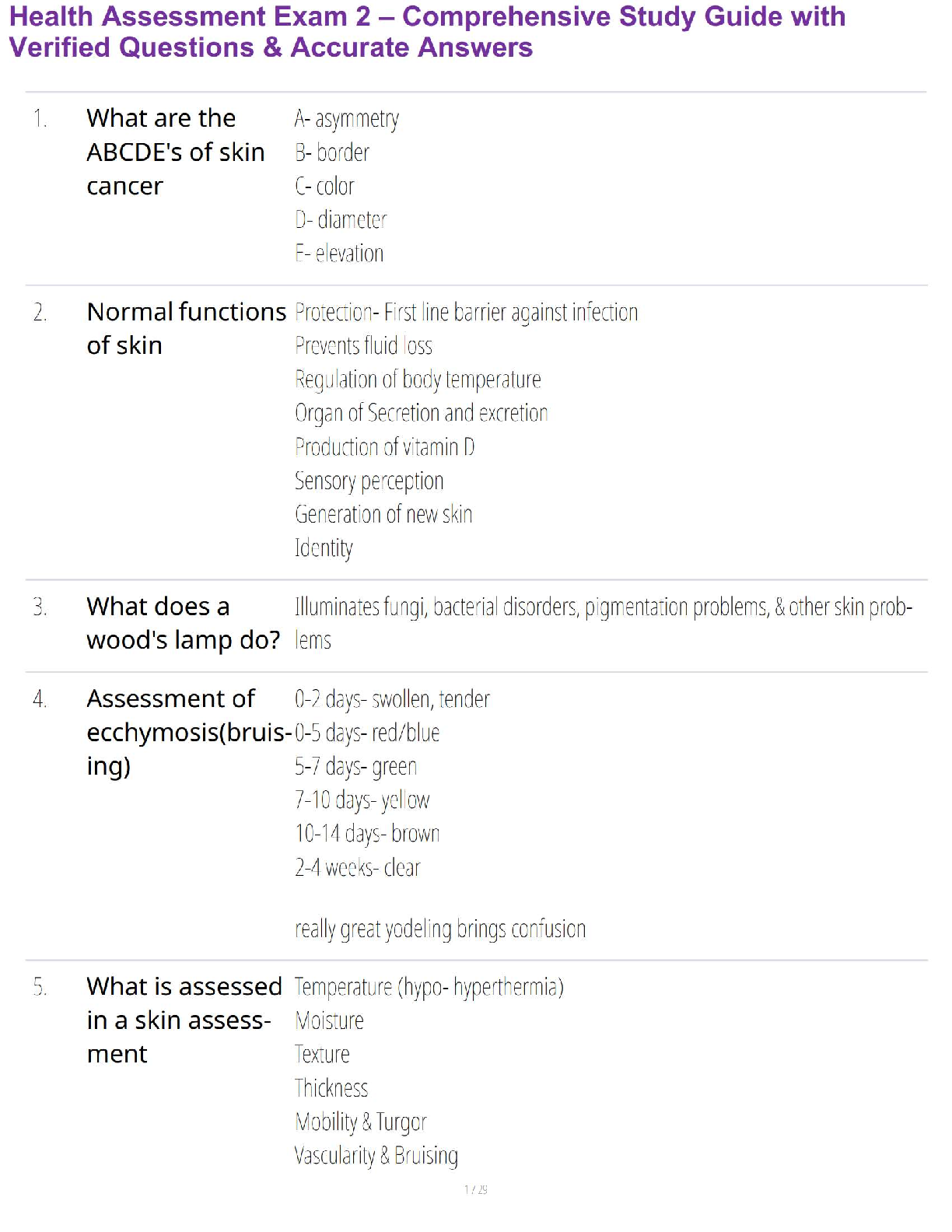
Task: Select the 'ABCDE's of skin cancer' question
Action: click(175, 152)
